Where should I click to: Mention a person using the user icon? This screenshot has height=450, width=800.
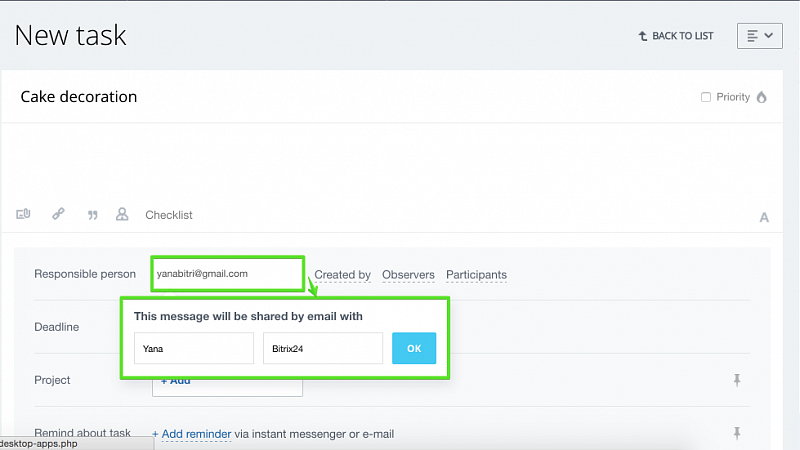(122, 214)
